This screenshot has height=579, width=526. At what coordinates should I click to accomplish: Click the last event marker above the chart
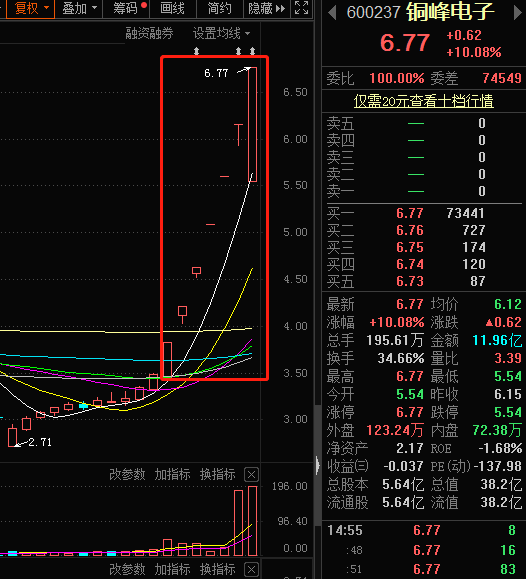pos(252,51)
